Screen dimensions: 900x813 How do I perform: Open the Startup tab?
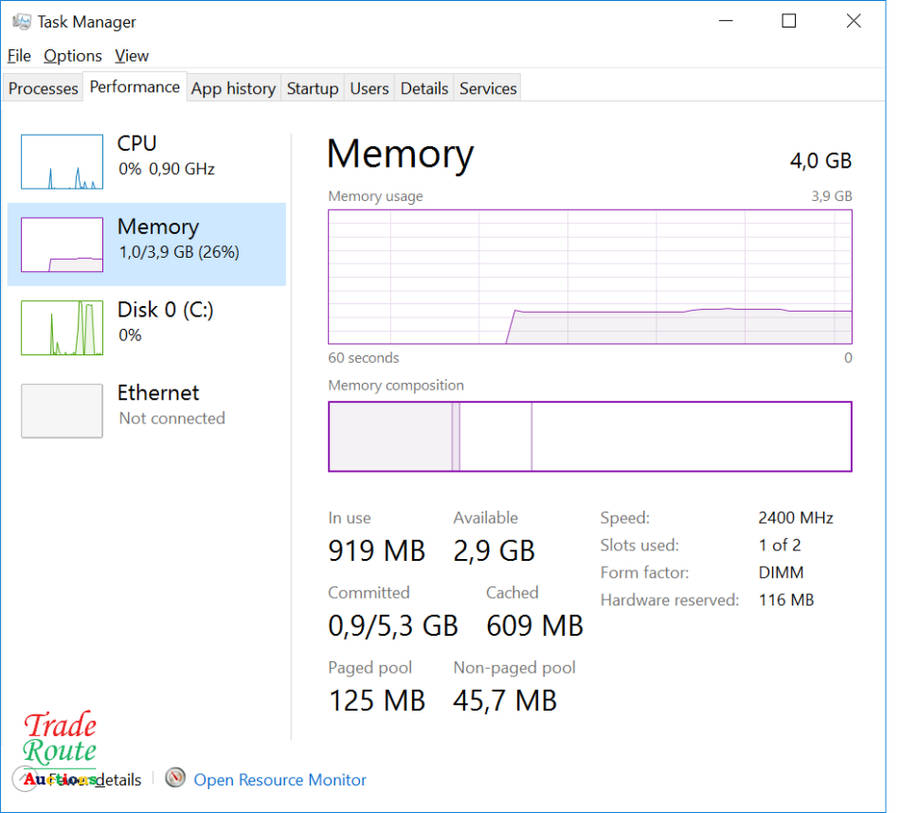pyautogui.click(x=312, y=89)
